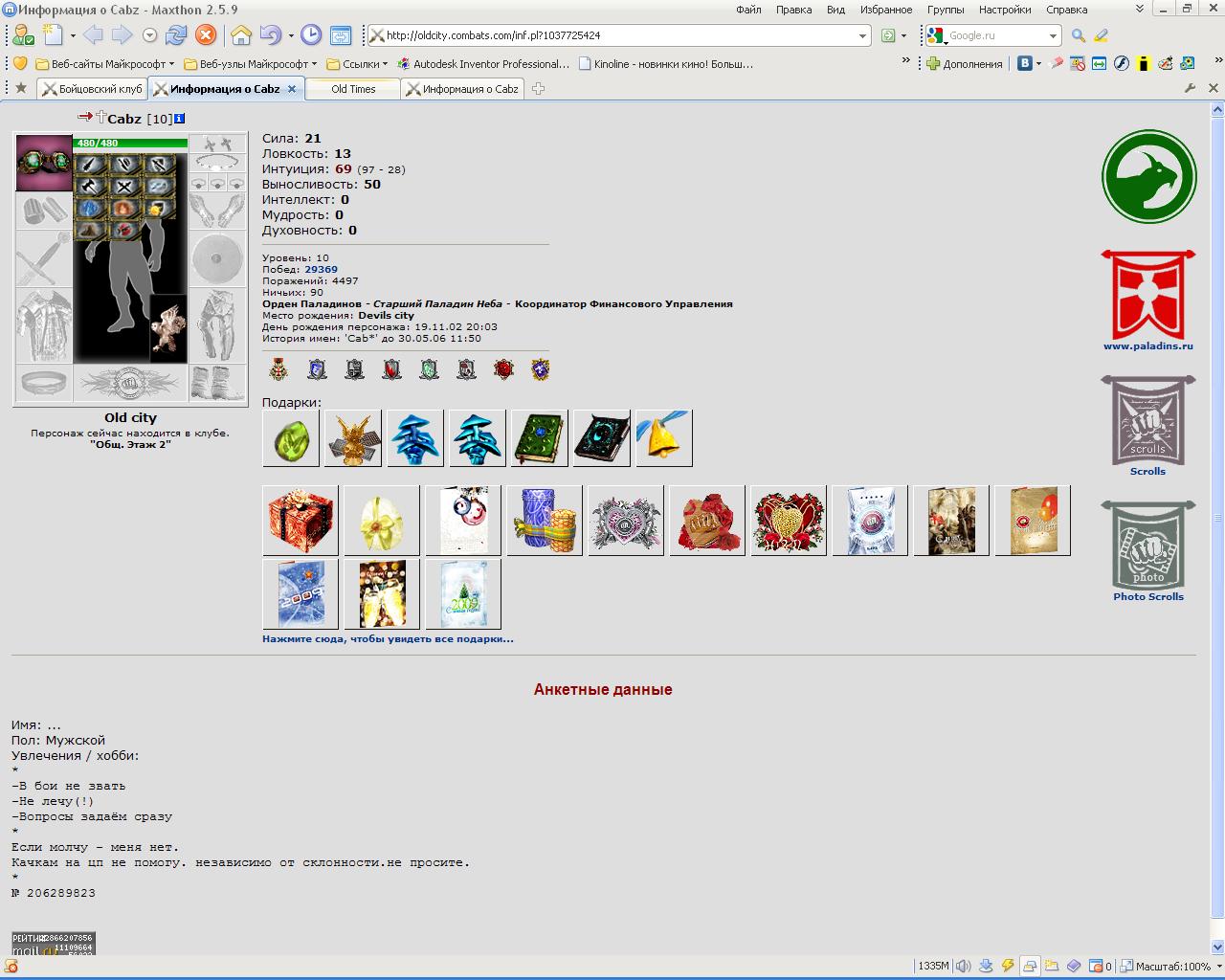Close the active Информация о Cabz tab
1225x980 pixels.
(292, 89)
